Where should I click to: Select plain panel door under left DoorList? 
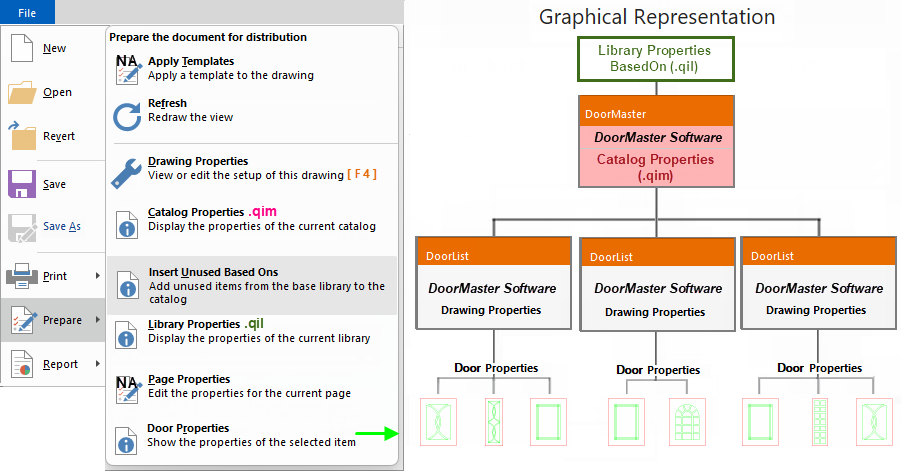(548, 422)
